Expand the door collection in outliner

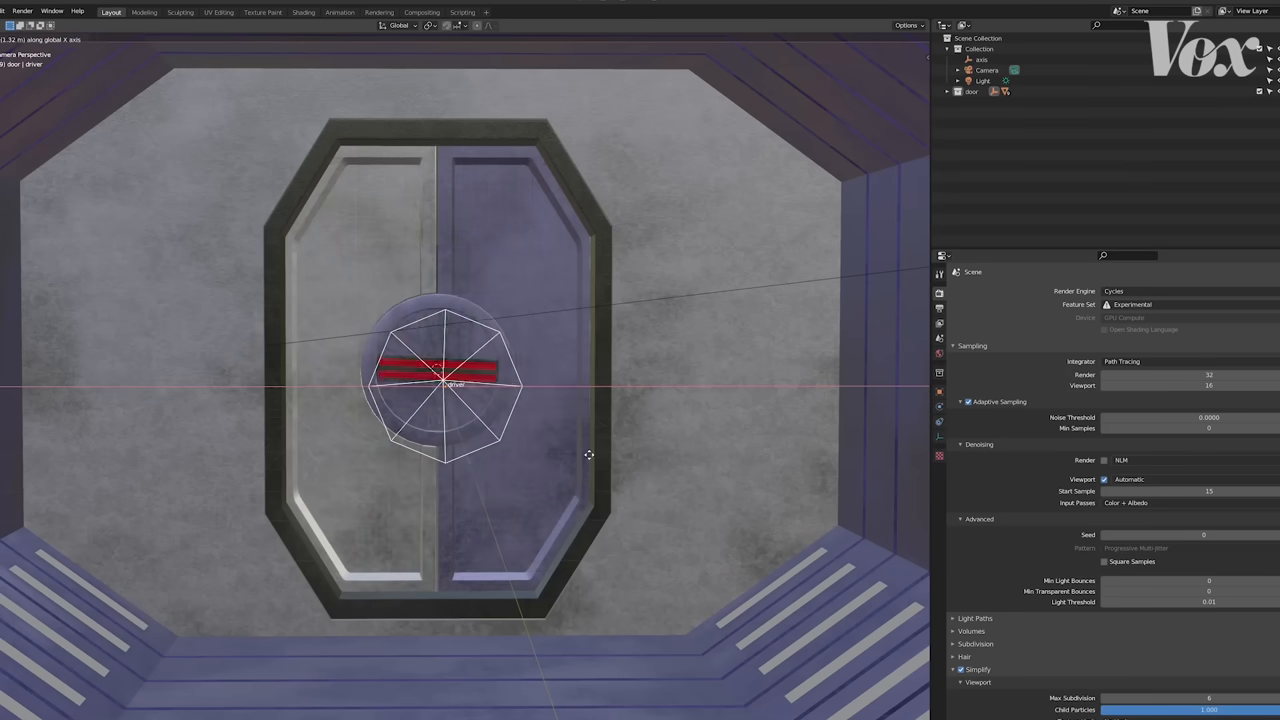[948, 91]
